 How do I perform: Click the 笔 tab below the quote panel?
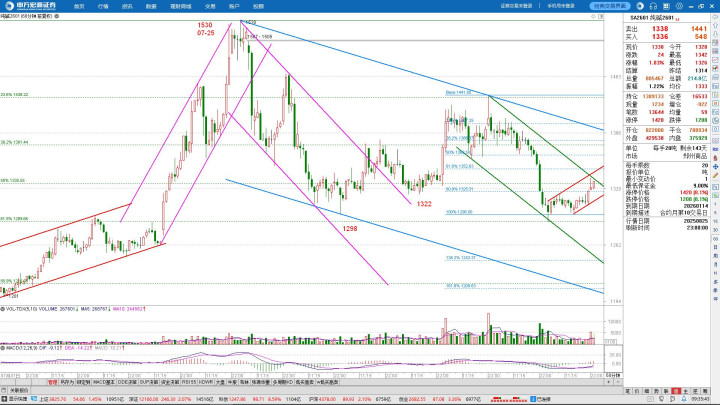tap(627, 391)
